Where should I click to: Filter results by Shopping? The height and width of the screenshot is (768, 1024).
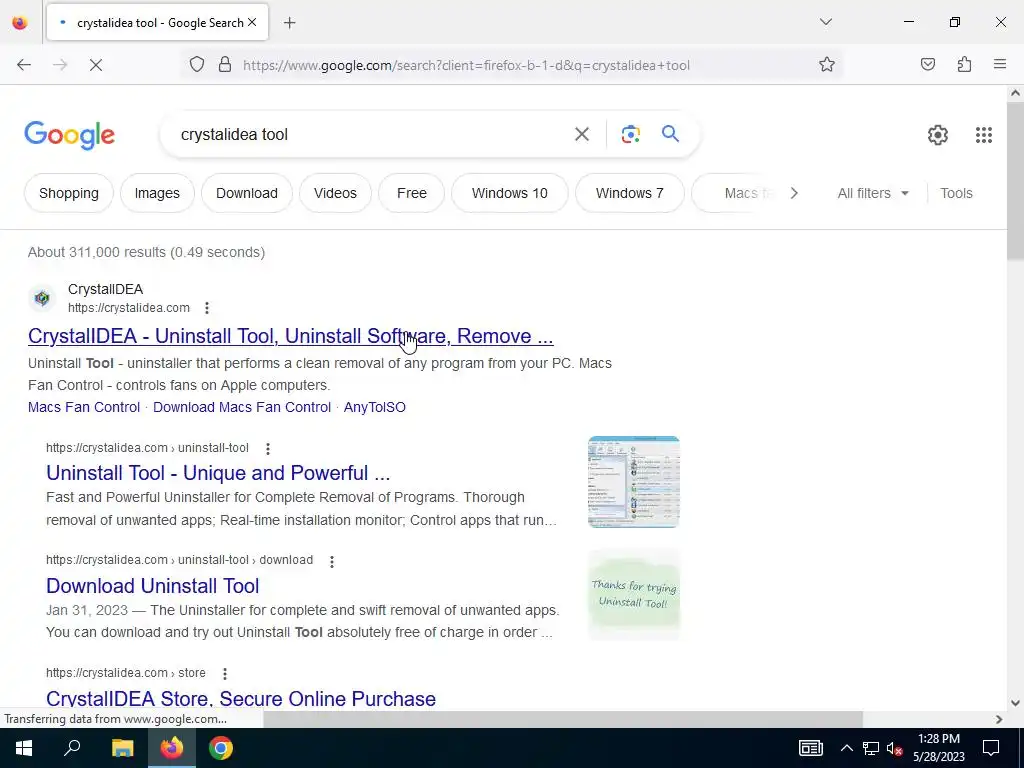click(x=69, y=193)
